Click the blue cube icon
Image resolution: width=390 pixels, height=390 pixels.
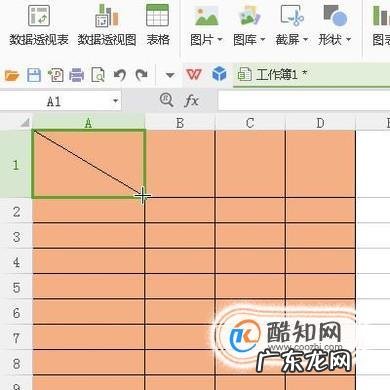(219, 74)
